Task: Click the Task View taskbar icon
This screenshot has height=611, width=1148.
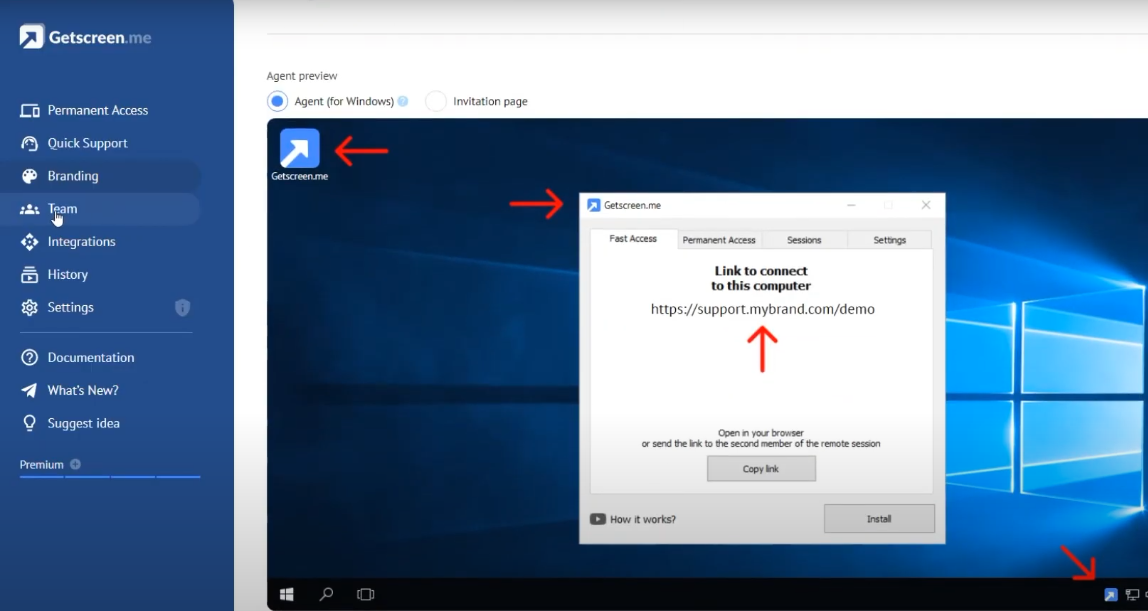Action: coord(365,594)
